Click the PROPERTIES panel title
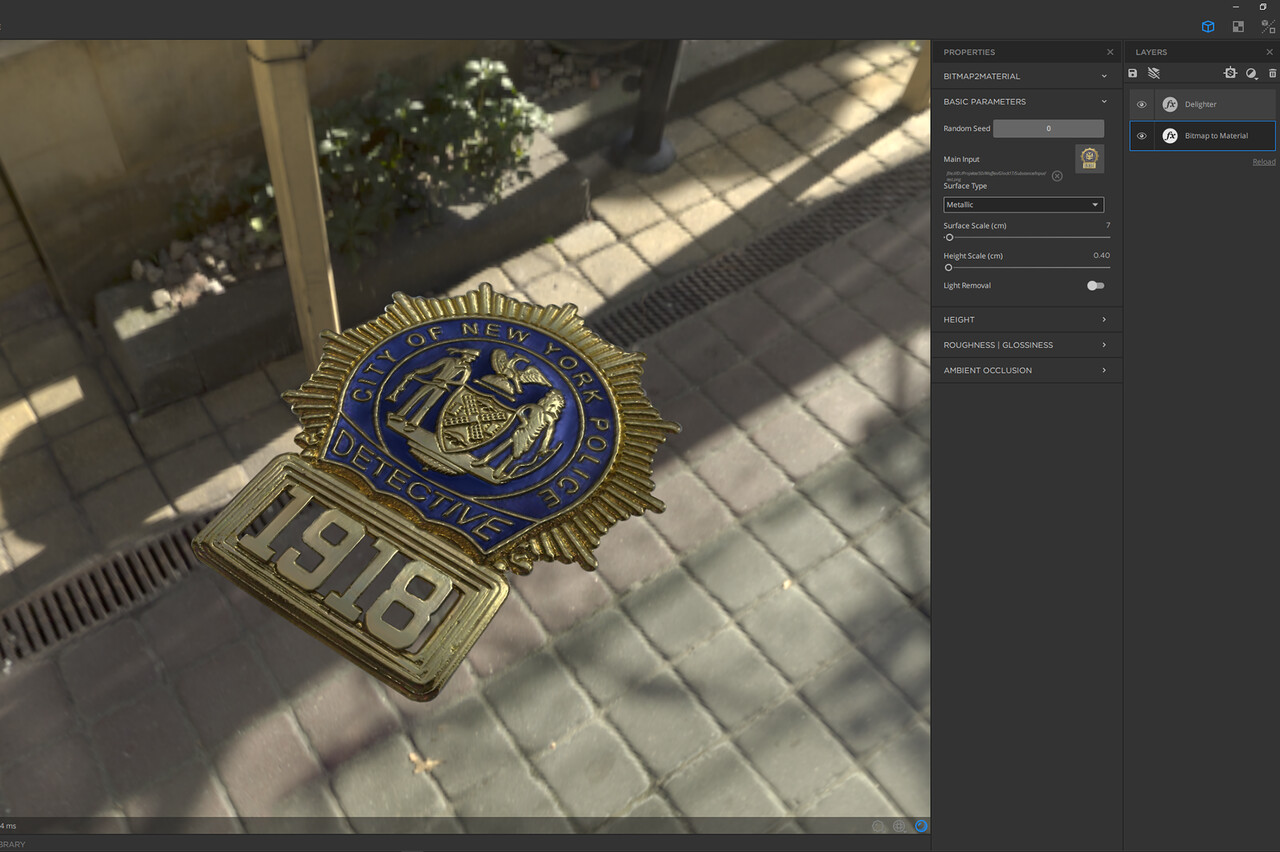Image resolution: width=1280 pixels, height=852 pixels. [x=969, y=52]
